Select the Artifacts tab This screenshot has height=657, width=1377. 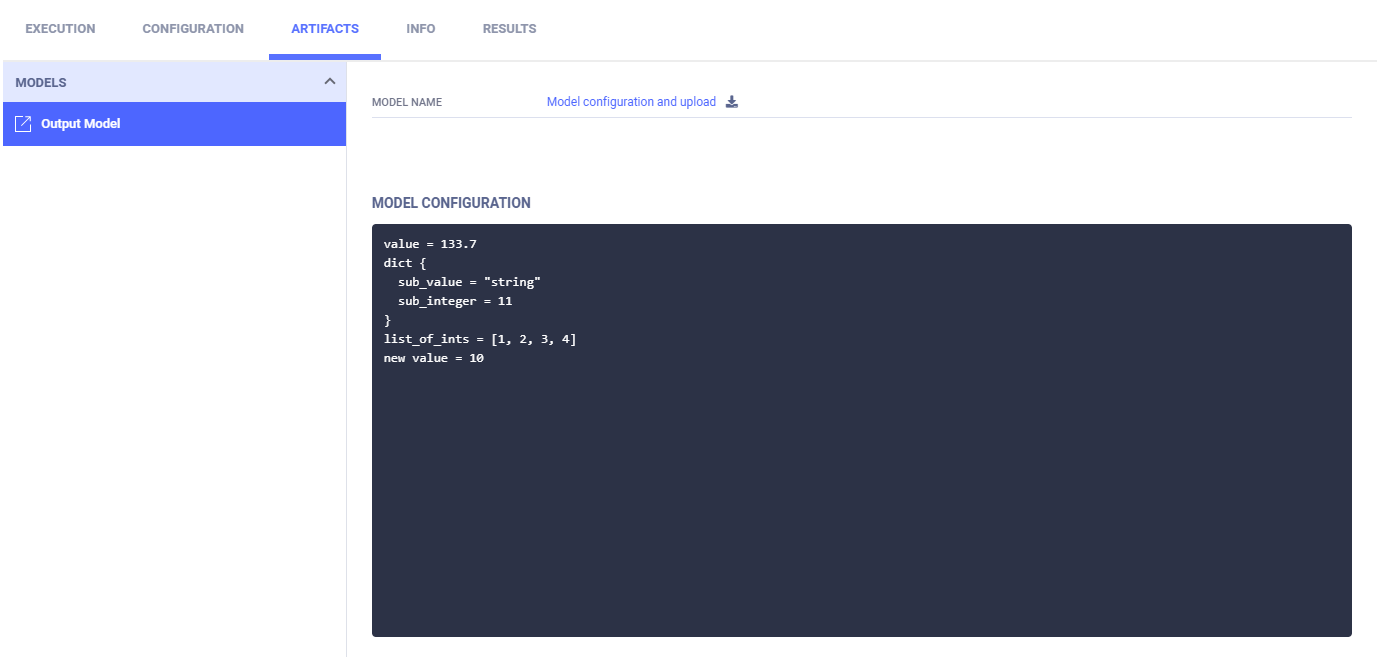[325, 29]
